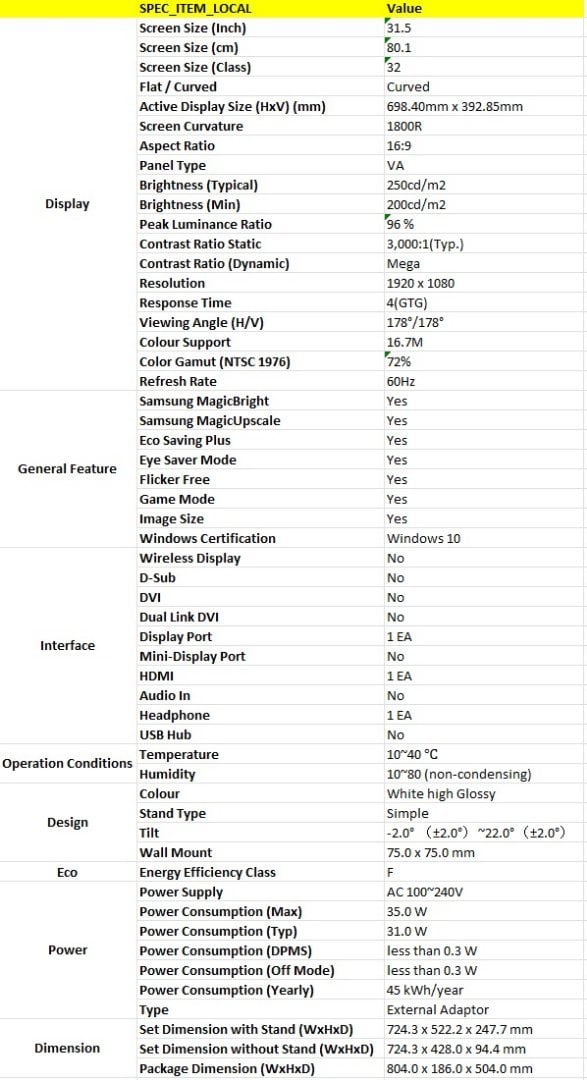Select the yellow Value header cell
The width and height of the screenshot is (587, 1080).
[484, 9]
